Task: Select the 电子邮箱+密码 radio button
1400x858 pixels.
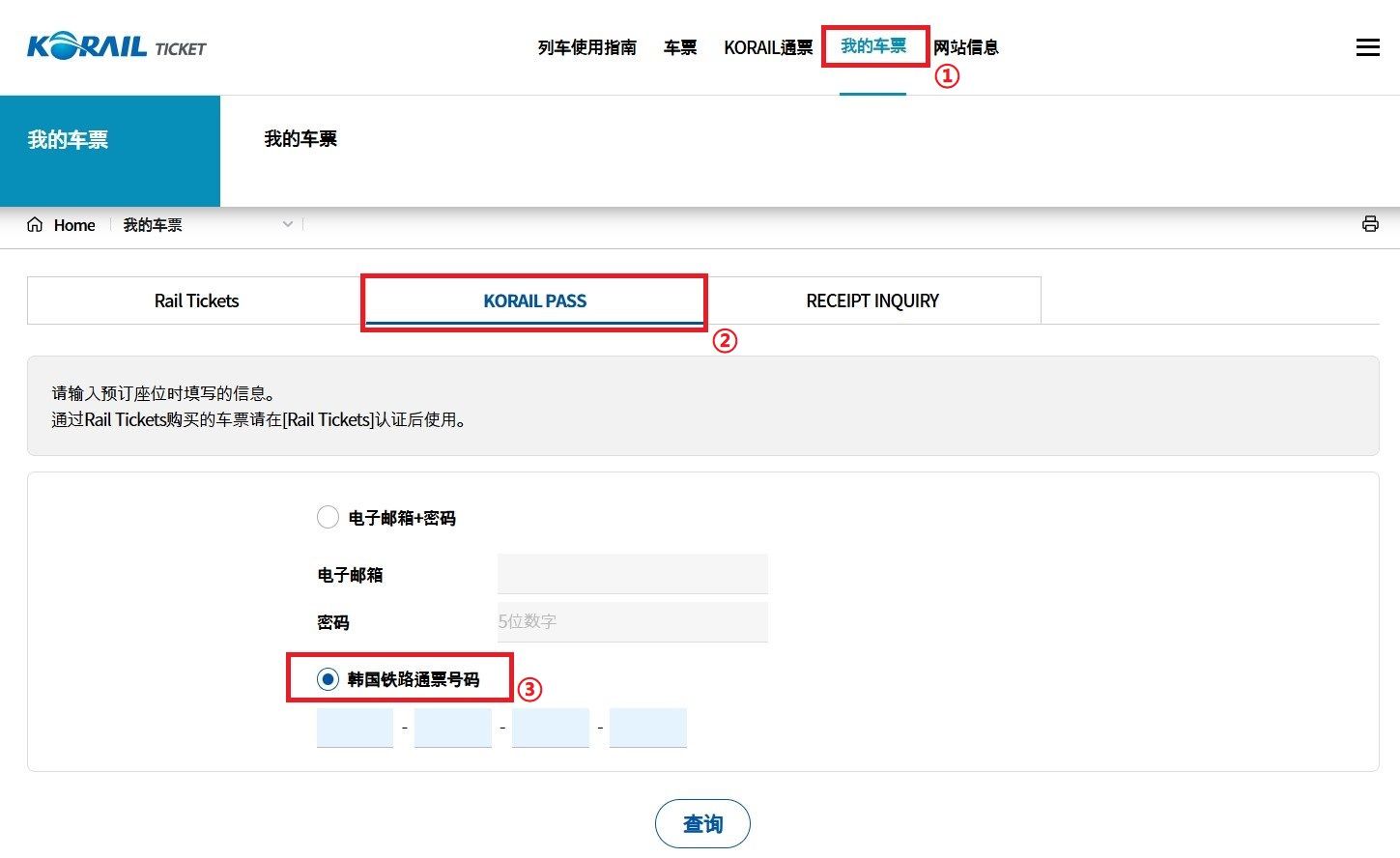Action: coord(328,517)
